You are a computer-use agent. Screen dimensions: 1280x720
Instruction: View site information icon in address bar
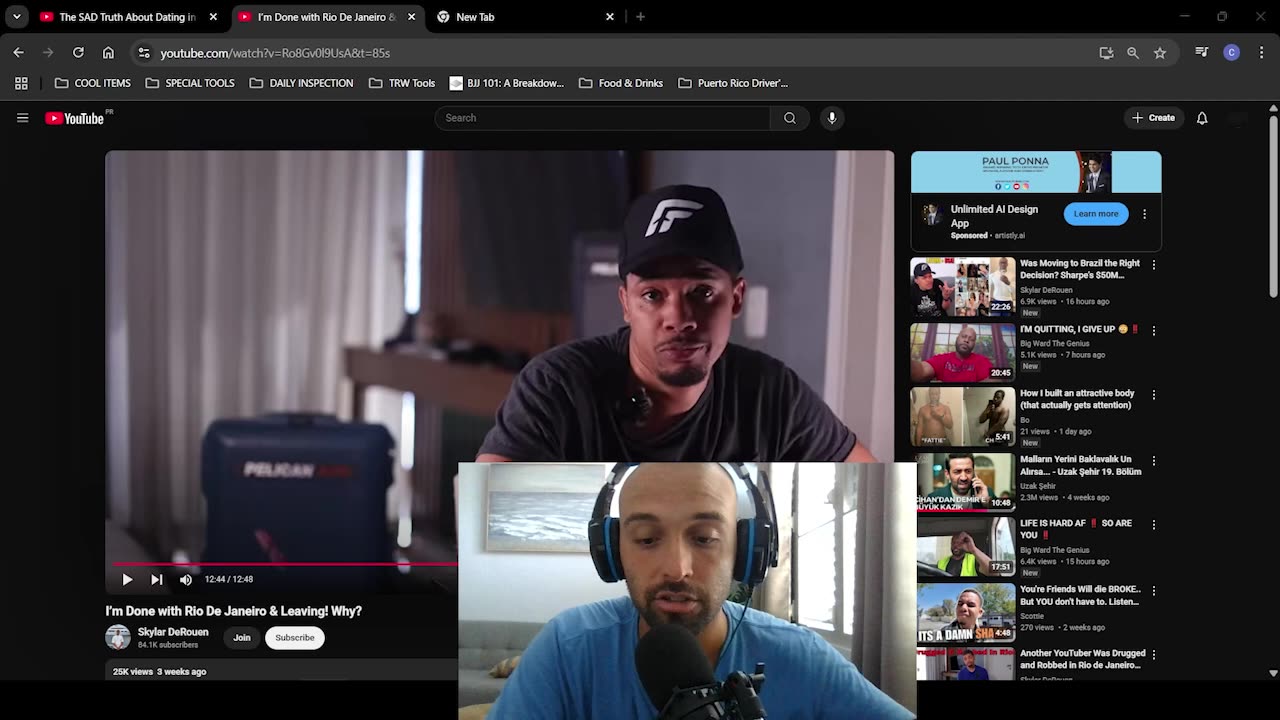click(x=144, y=53)
